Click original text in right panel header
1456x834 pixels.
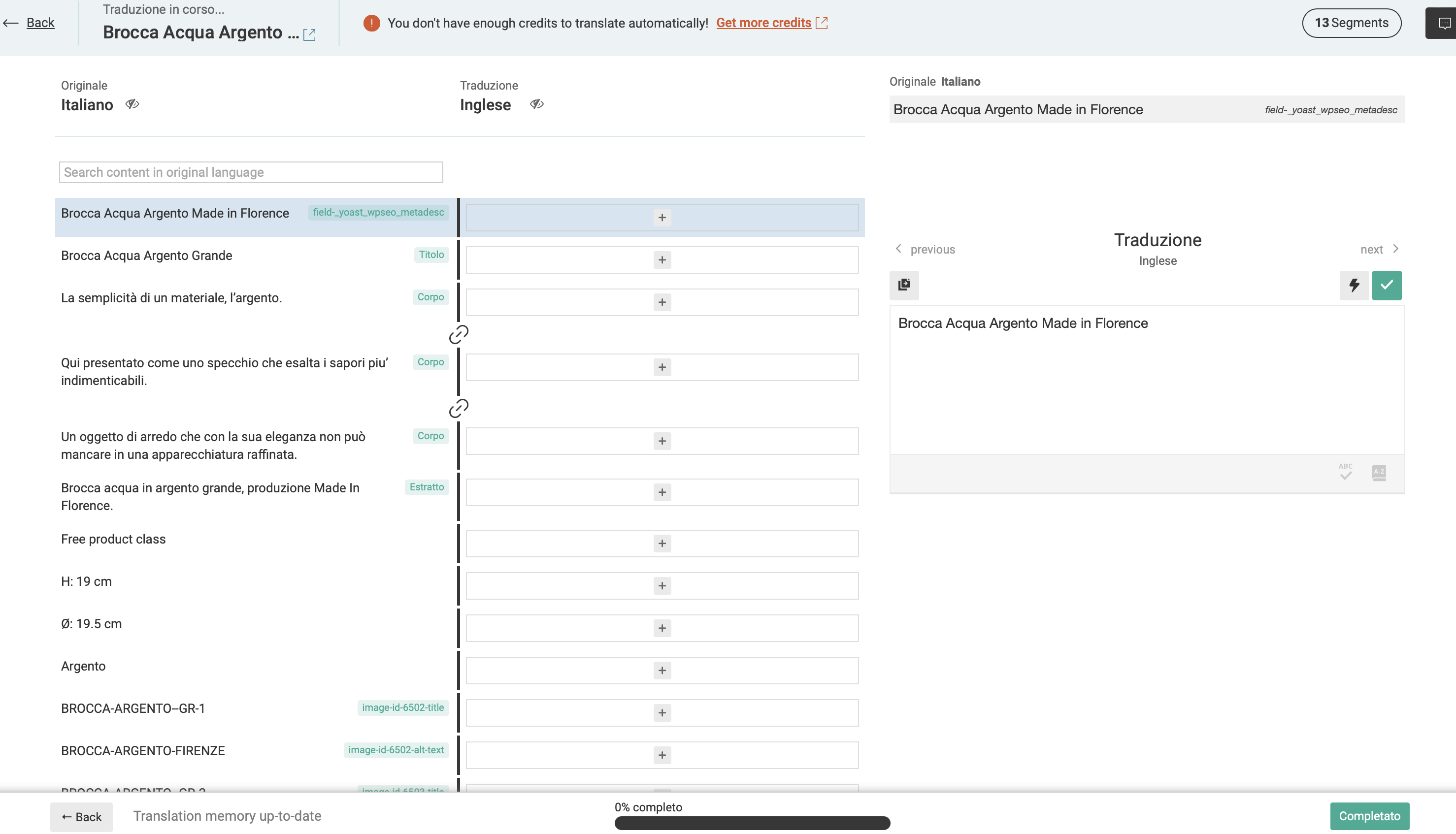[x=1018, y=109]
